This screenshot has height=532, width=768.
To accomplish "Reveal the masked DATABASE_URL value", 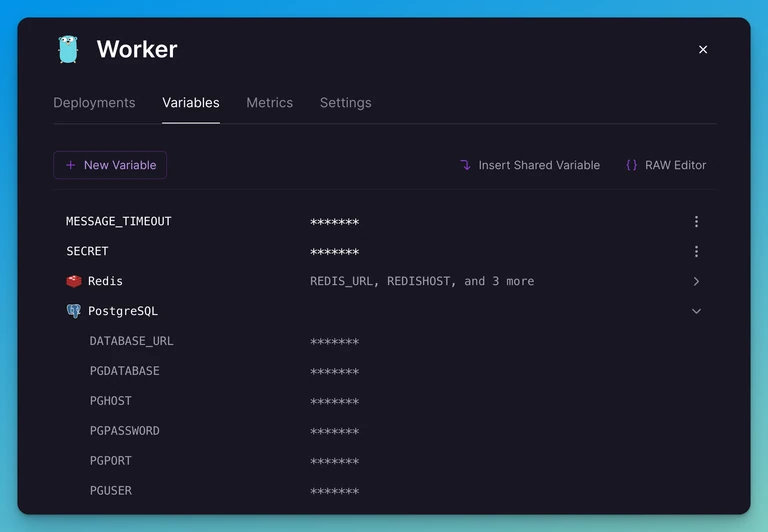I will coord(335,341).
